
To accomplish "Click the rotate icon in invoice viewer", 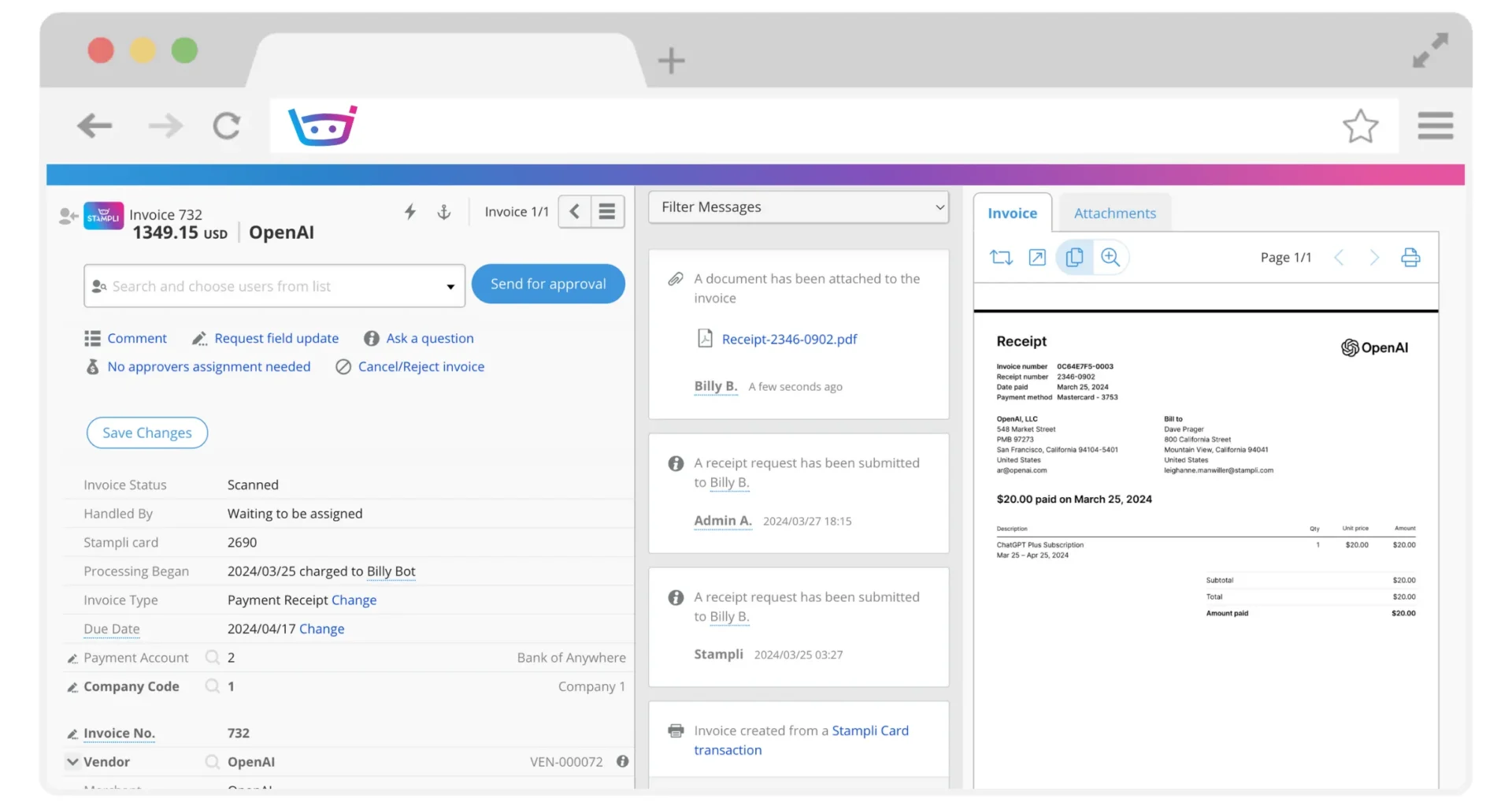I will (1001, 258).
